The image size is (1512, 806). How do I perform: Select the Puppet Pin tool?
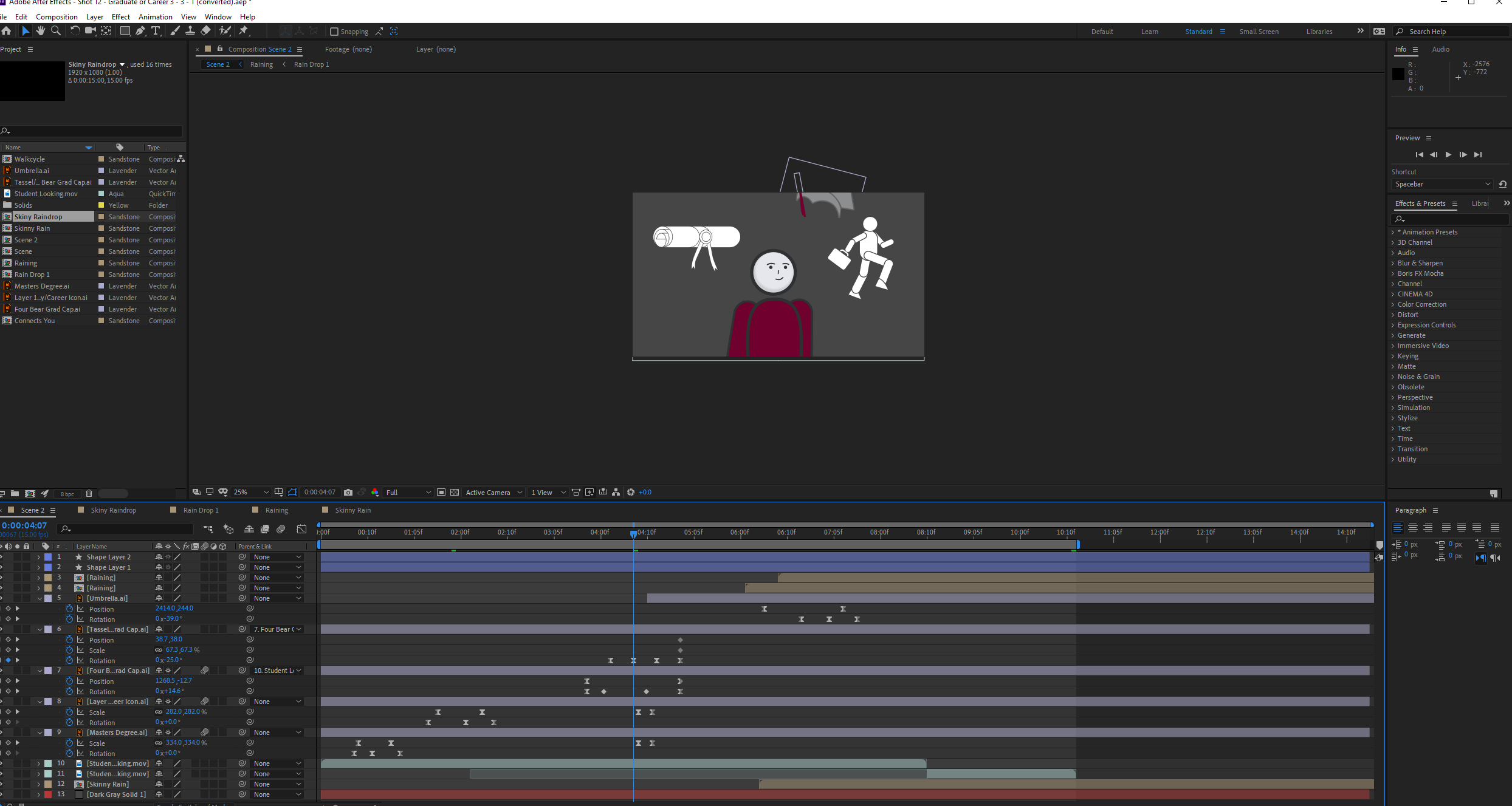(x=244, y=31)
